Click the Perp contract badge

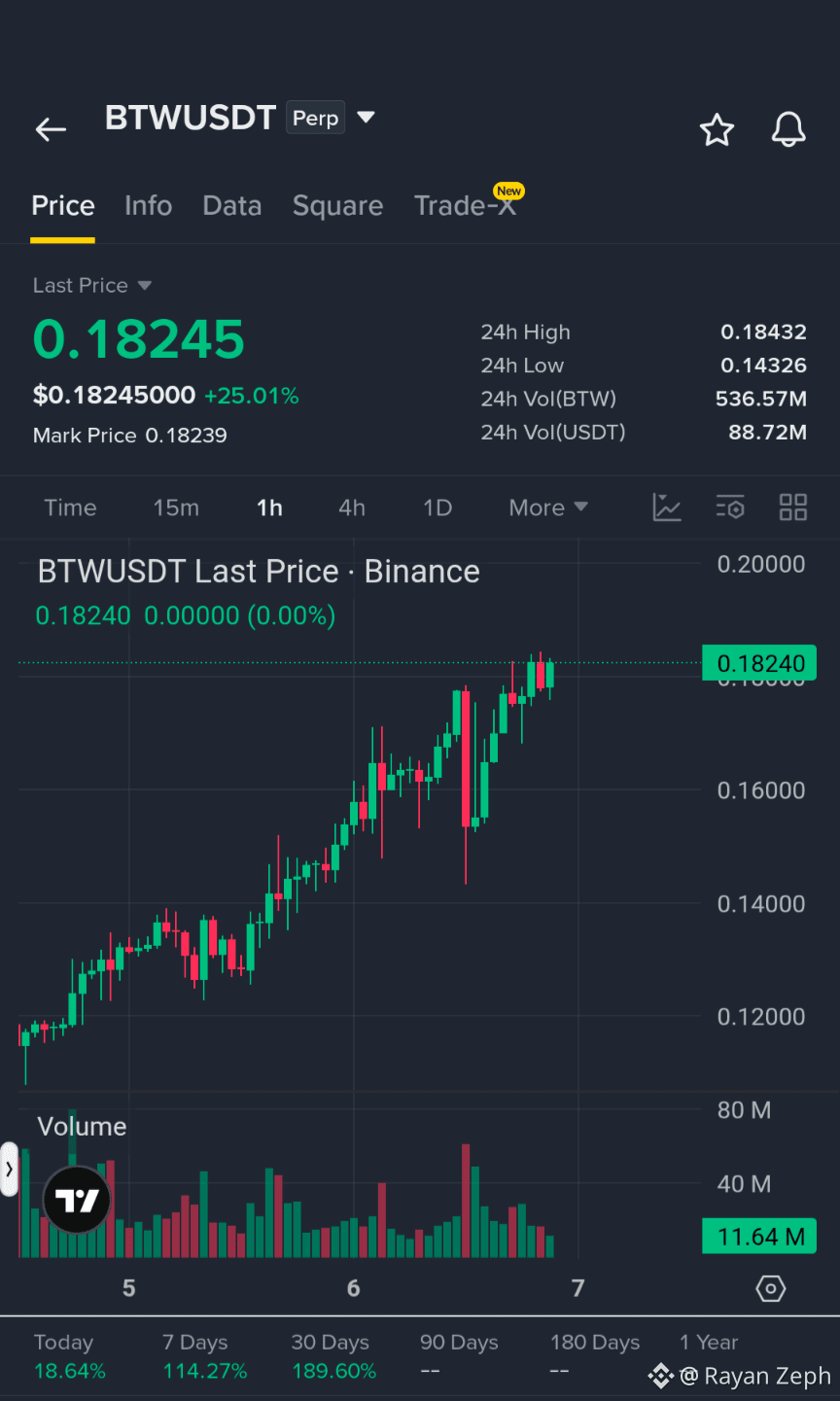pos(316,118)
